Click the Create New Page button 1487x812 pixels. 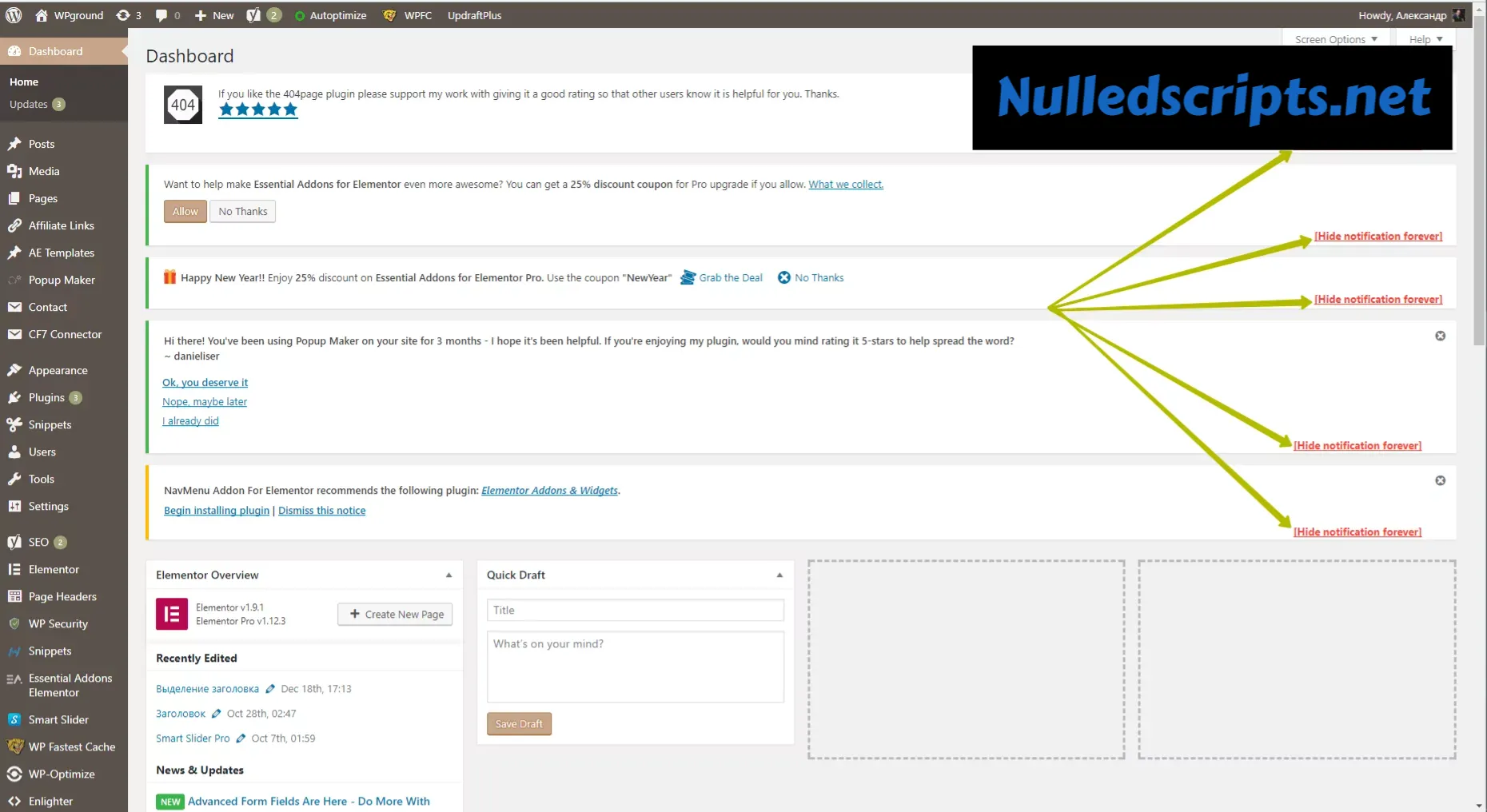(x=396, y=615)
